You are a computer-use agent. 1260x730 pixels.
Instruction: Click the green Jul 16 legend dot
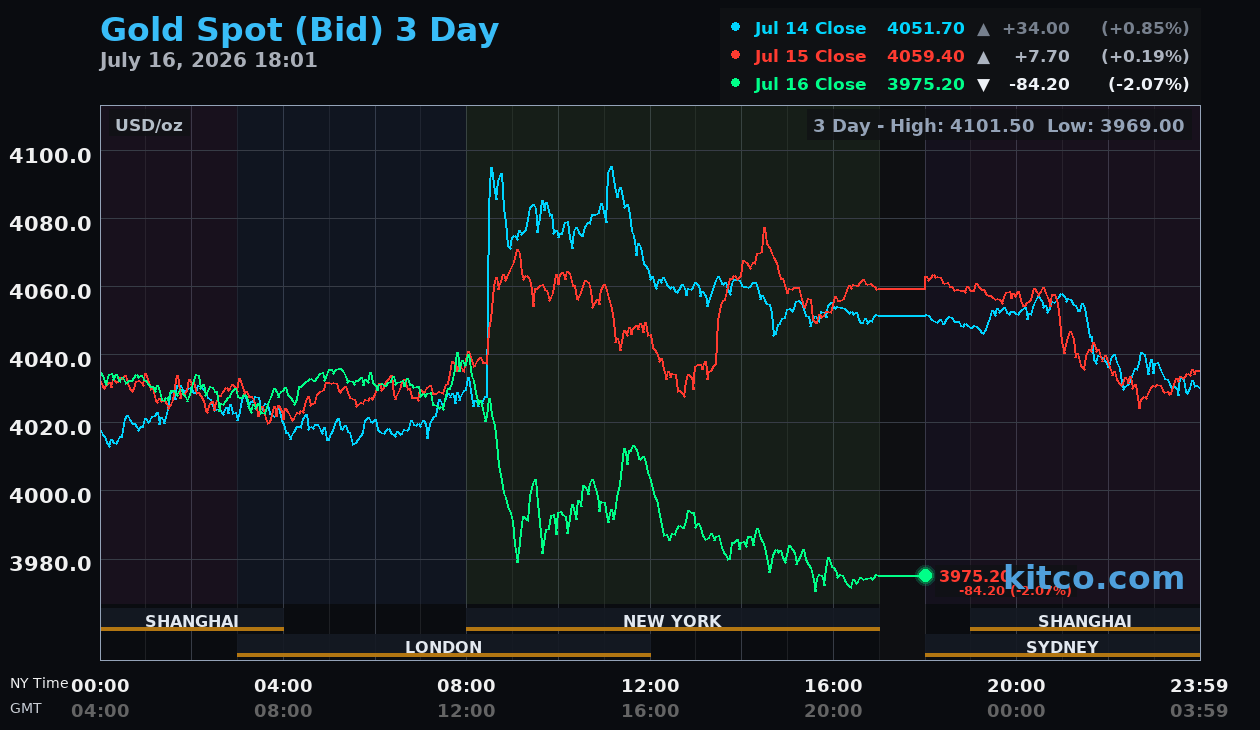point(736,83)
